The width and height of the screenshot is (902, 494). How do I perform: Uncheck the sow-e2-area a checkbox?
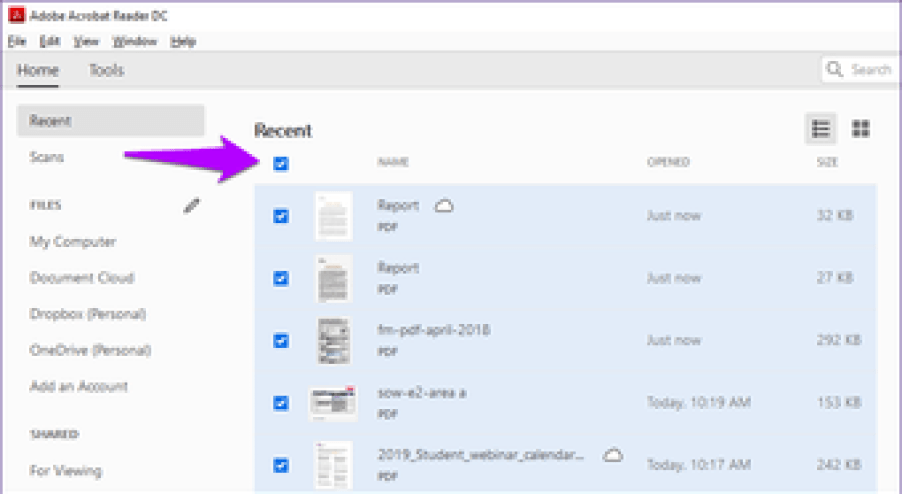tap(281, 403)
